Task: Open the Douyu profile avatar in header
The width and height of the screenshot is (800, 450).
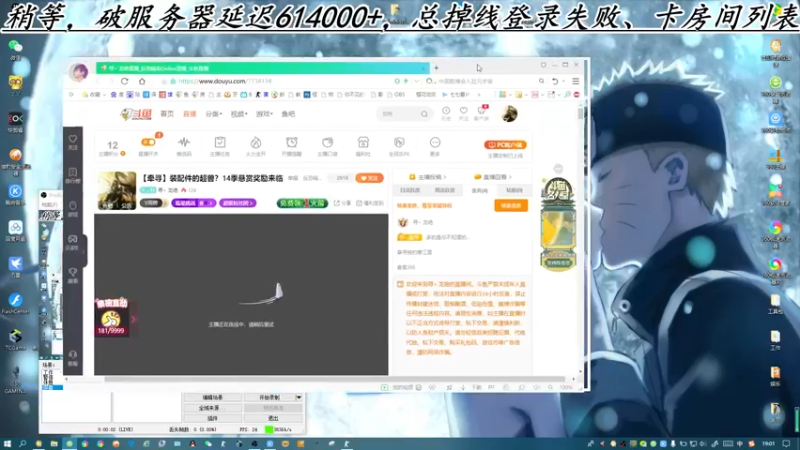Action: (509, 114)
